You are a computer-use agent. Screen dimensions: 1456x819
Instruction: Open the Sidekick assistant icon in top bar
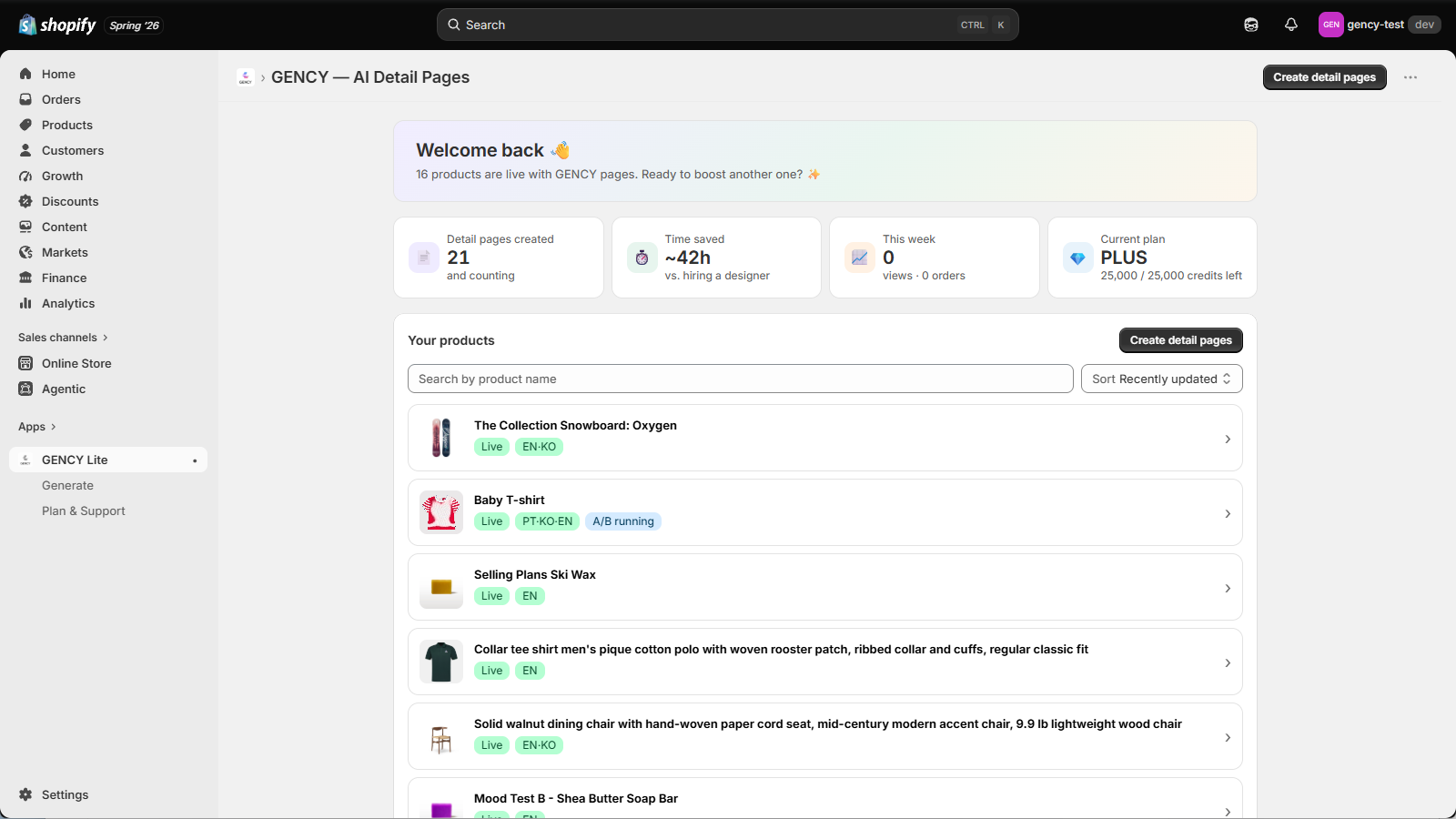[x=1251, y=25]
